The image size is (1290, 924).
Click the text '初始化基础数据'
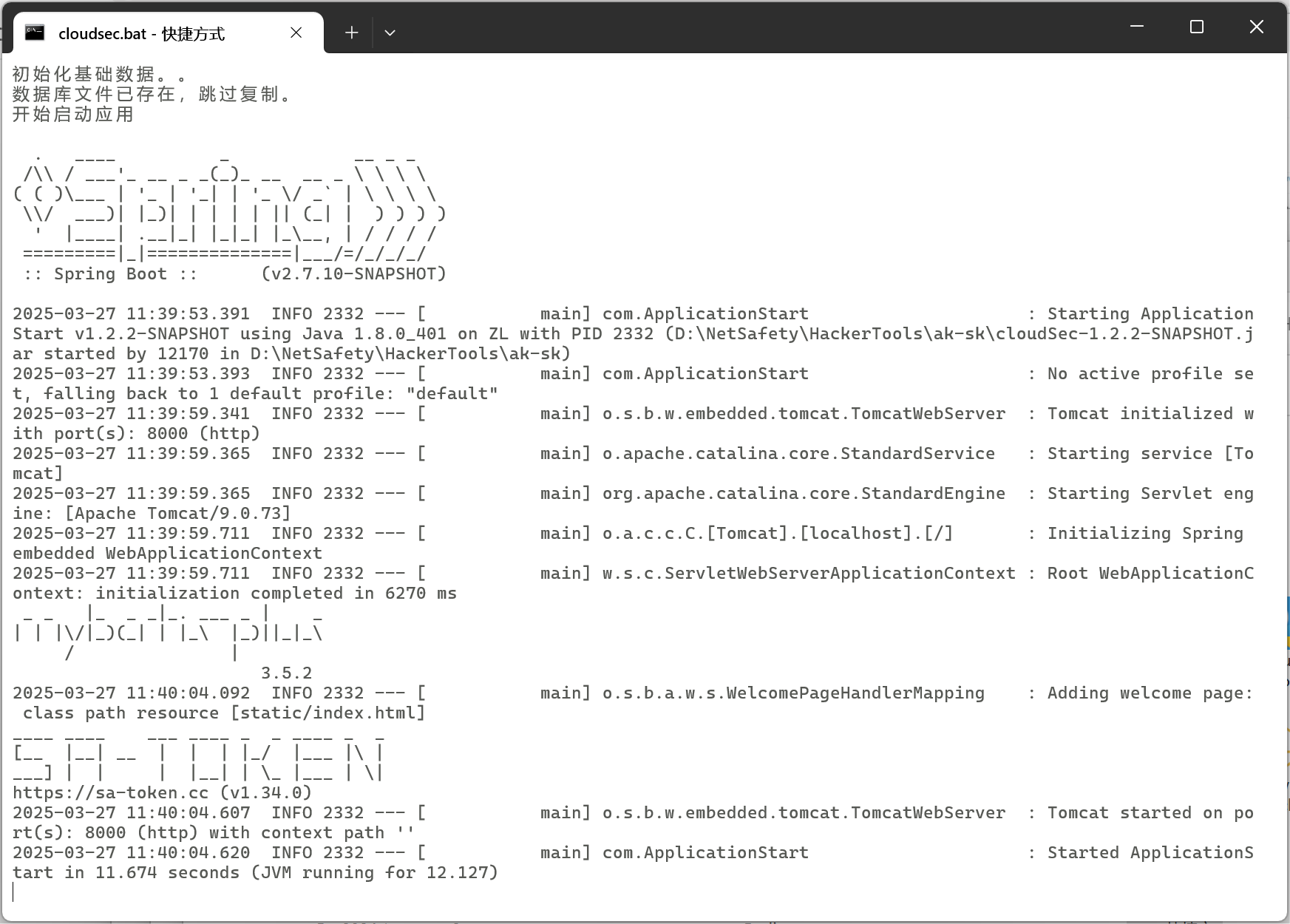pos(84,75)
